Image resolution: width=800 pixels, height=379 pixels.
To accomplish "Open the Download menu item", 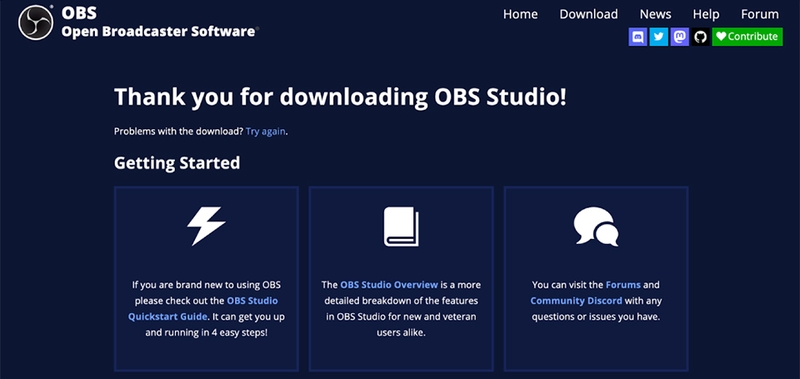I will point(588,14).
